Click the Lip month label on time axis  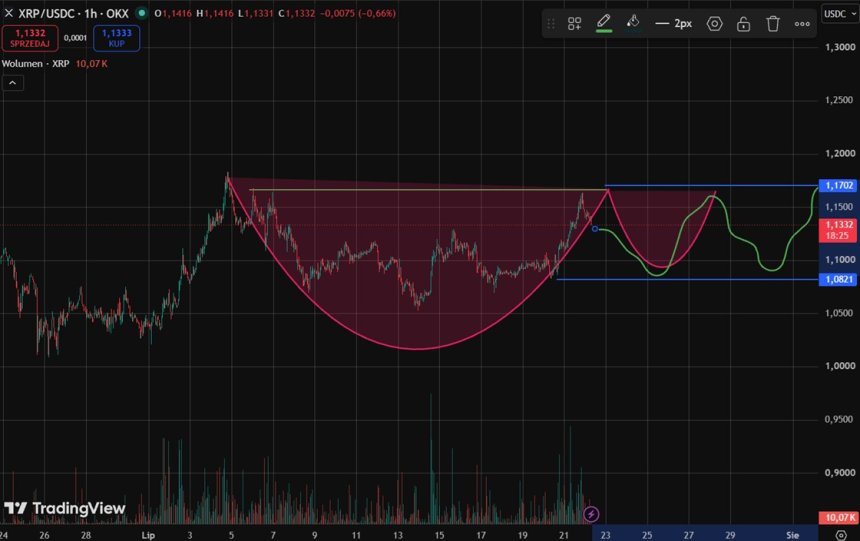pos(148,535)
